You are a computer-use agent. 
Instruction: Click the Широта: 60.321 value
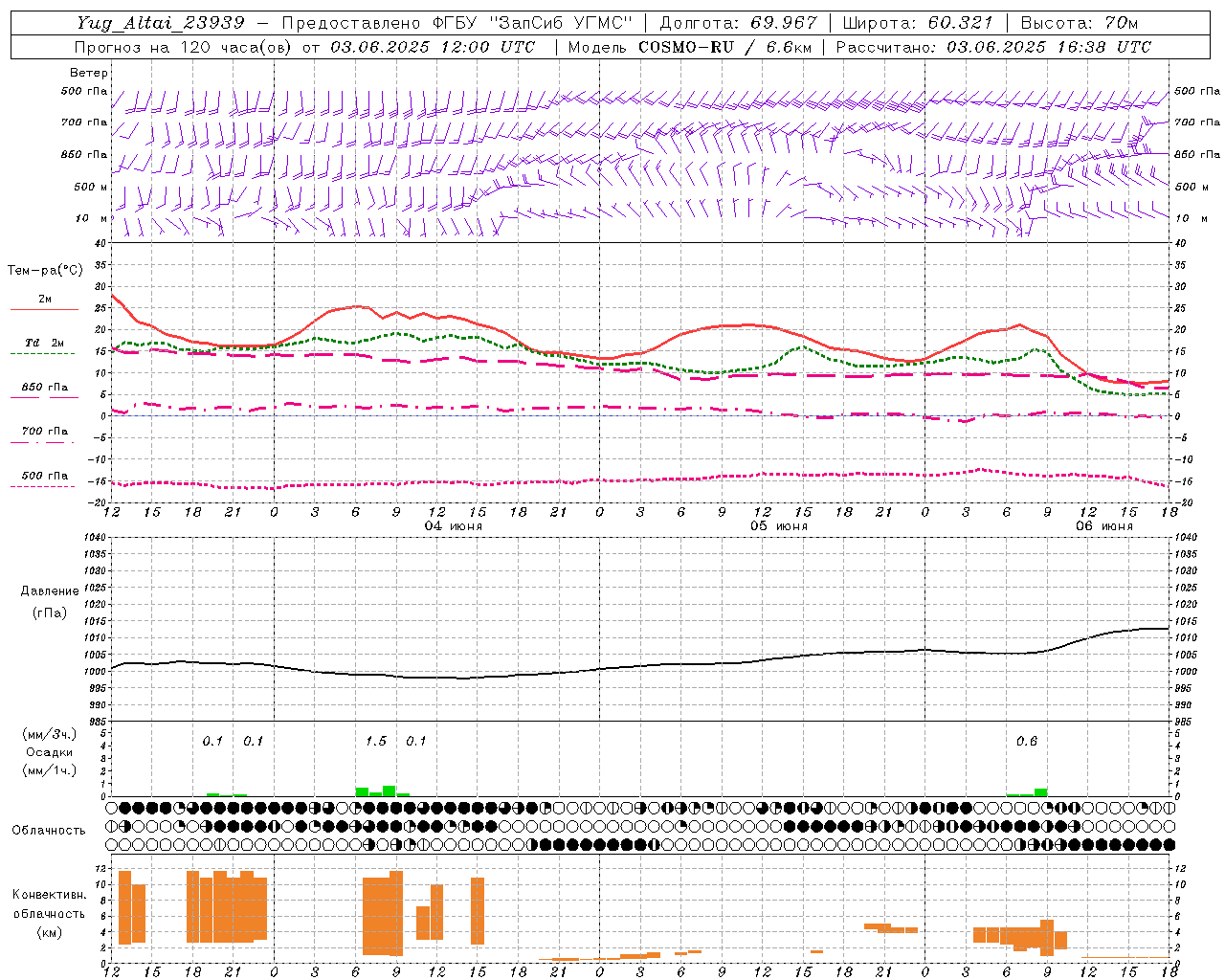click(x=918, y=23)
